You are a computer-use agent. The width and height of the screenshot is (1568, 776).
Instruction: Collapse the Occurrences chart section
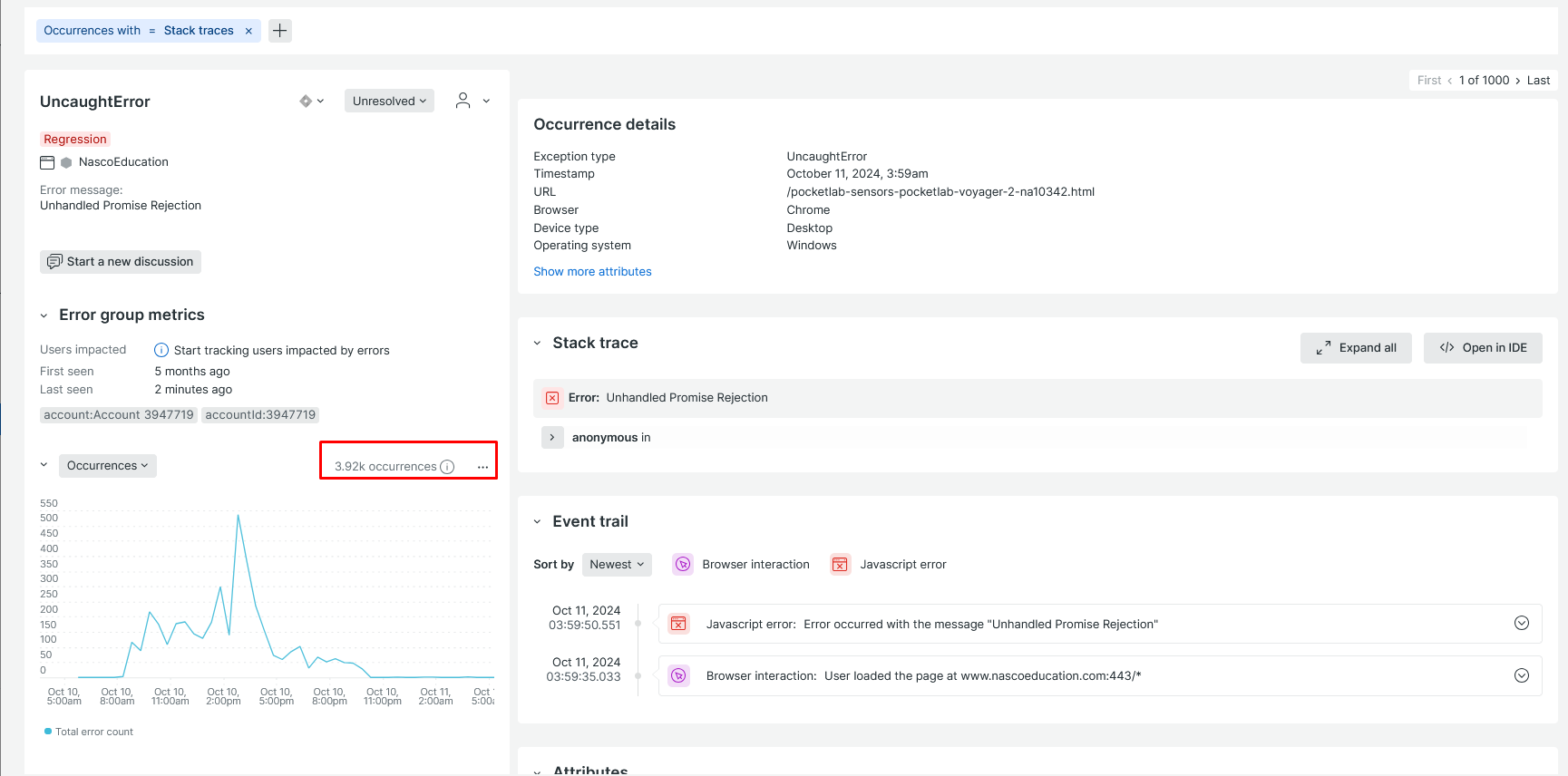[x=44, y=465]
